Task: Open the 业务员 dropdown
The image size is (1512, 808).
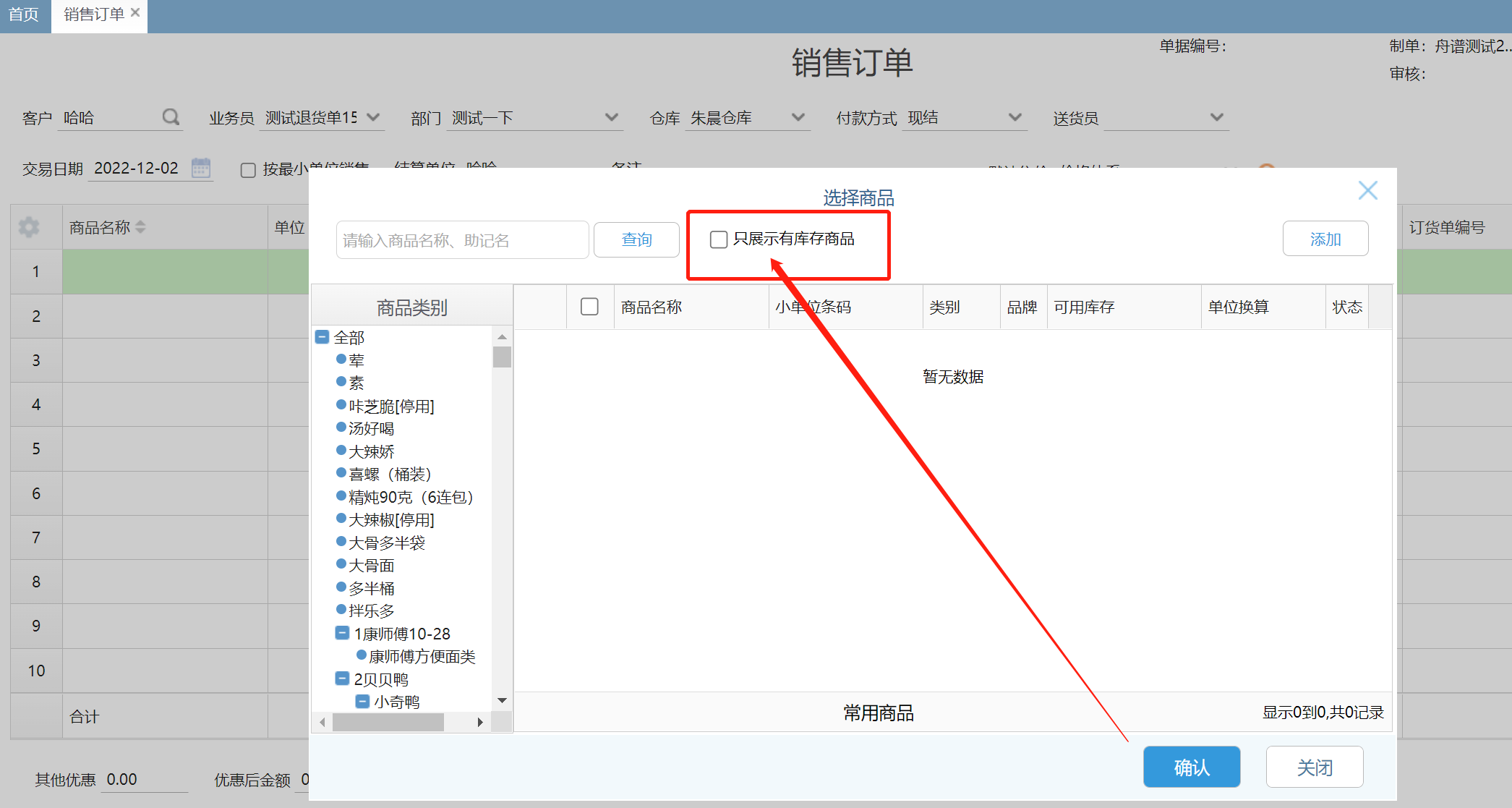Action: point(373,117)
